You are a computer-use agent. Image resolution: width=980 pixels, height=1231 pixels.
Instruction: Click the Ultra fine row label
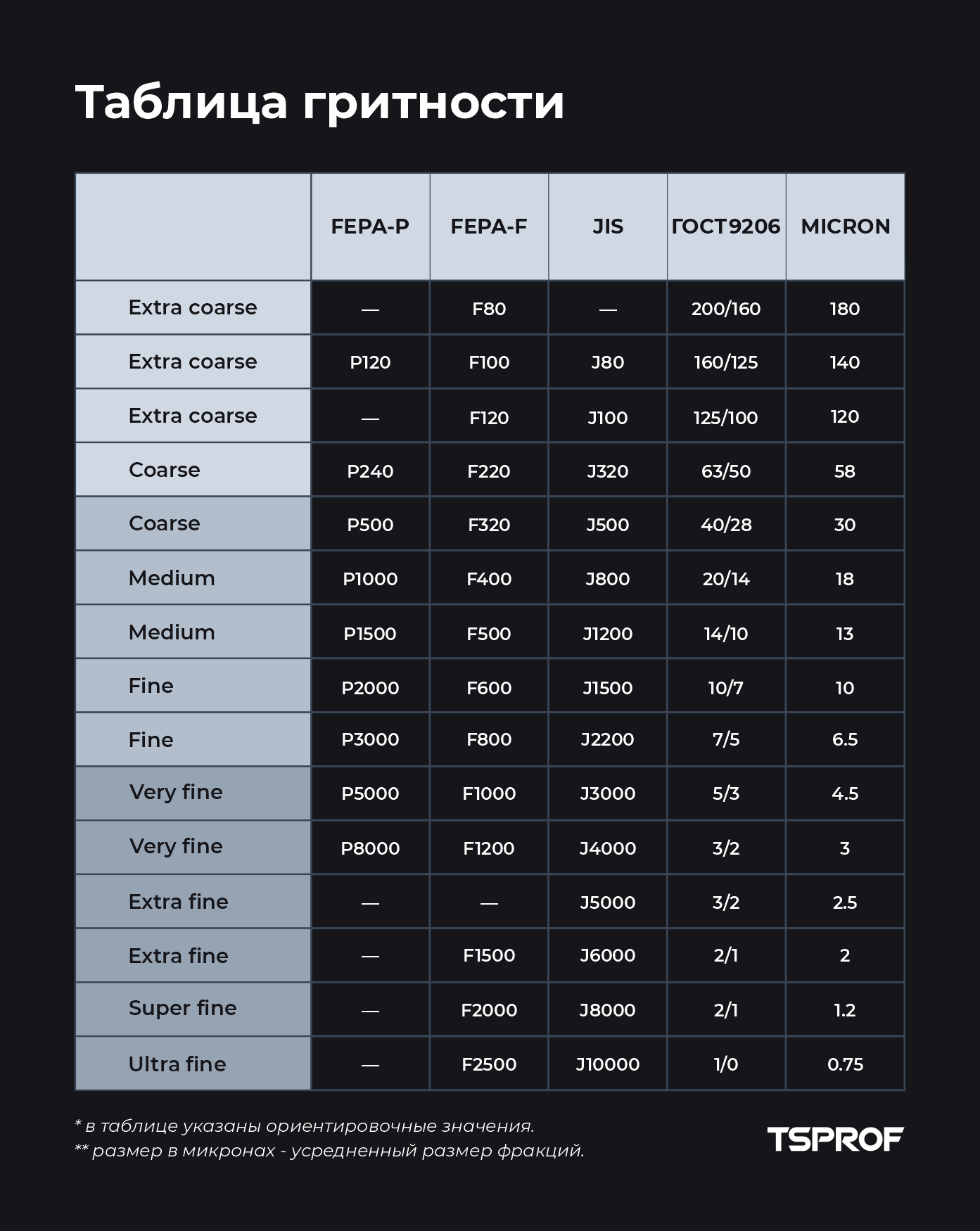pyautogui.click(x=177, y=1064)
